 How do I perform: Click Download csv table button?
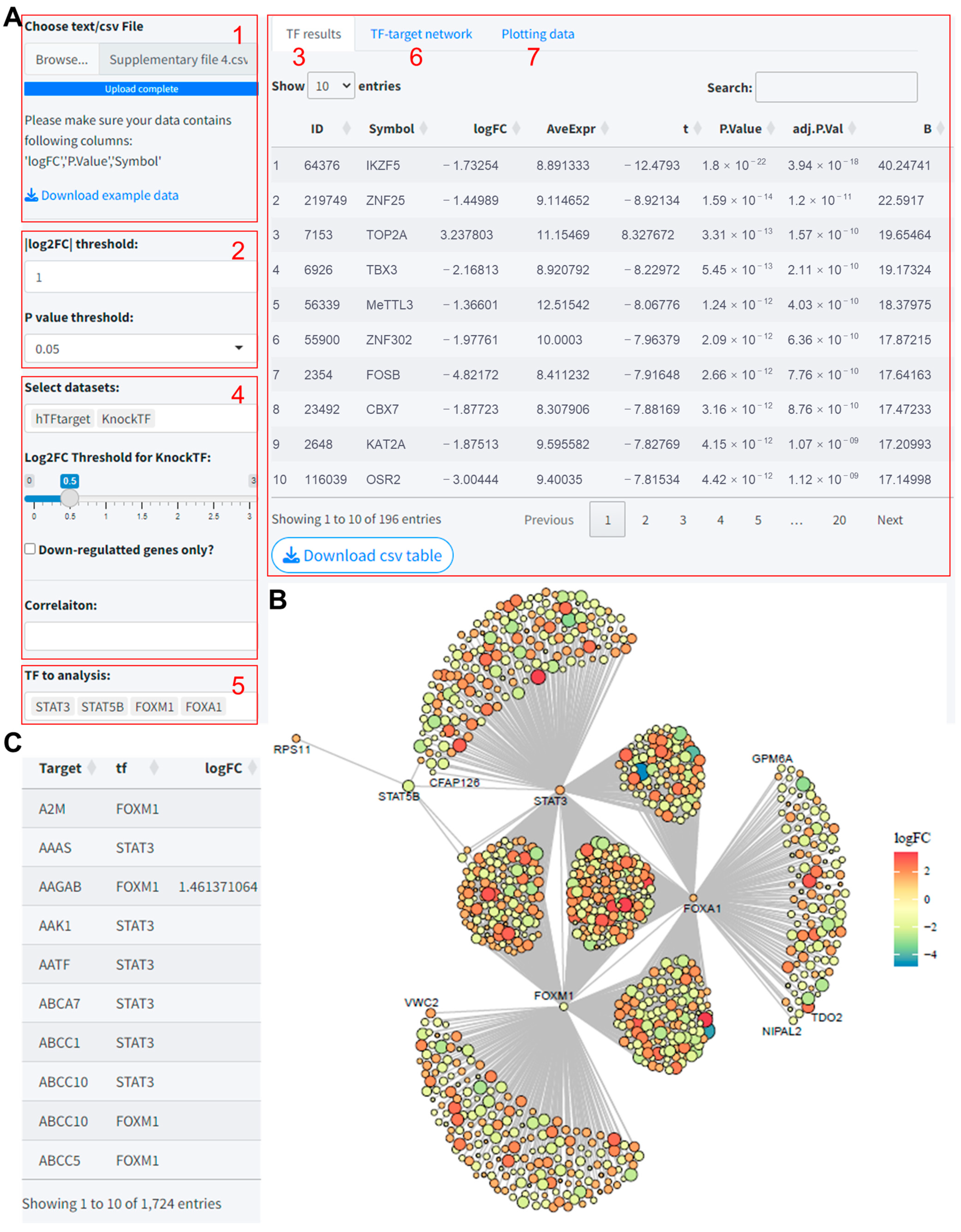[x=362, y=555]
